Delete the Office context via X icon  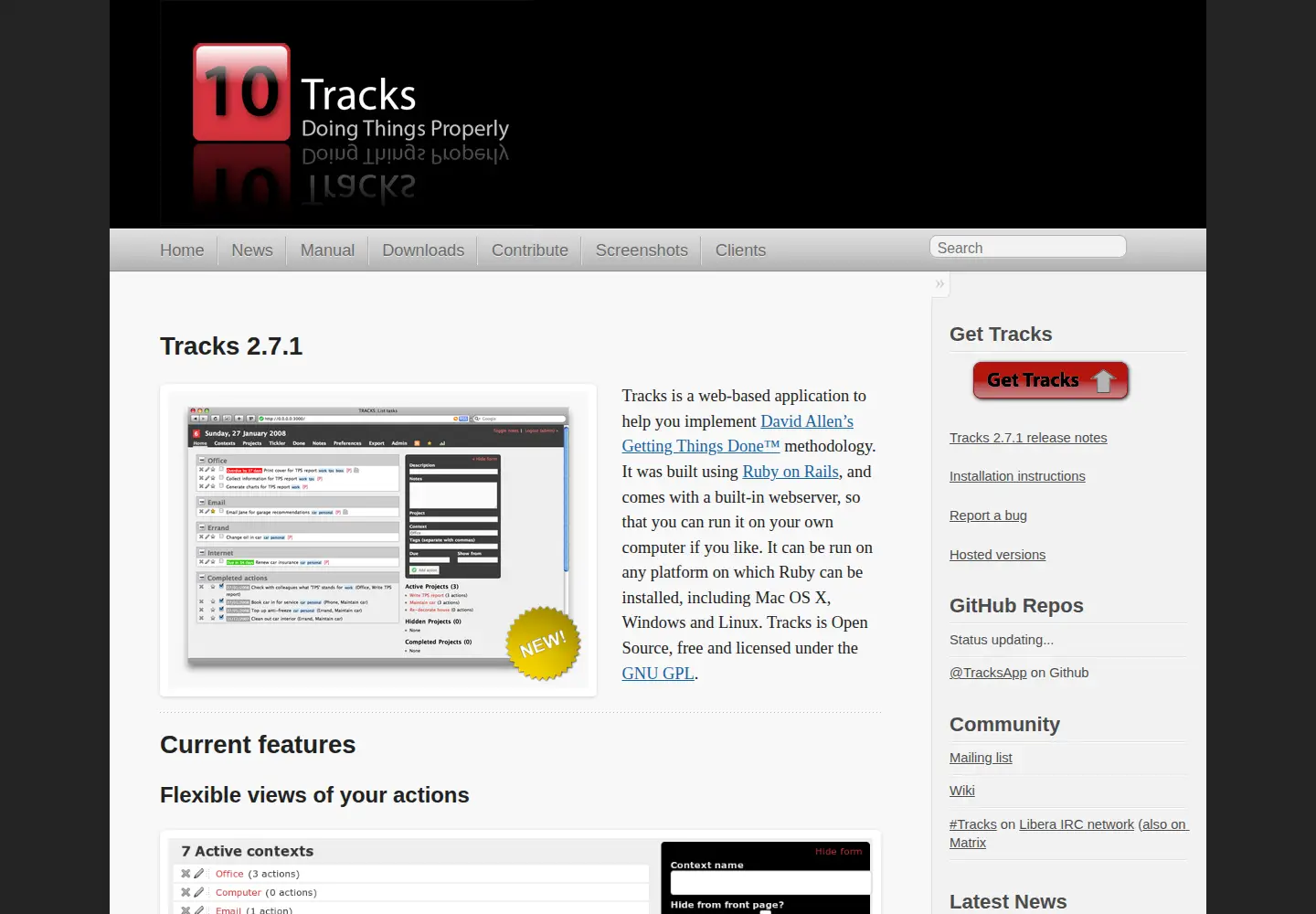pos(186,874)
